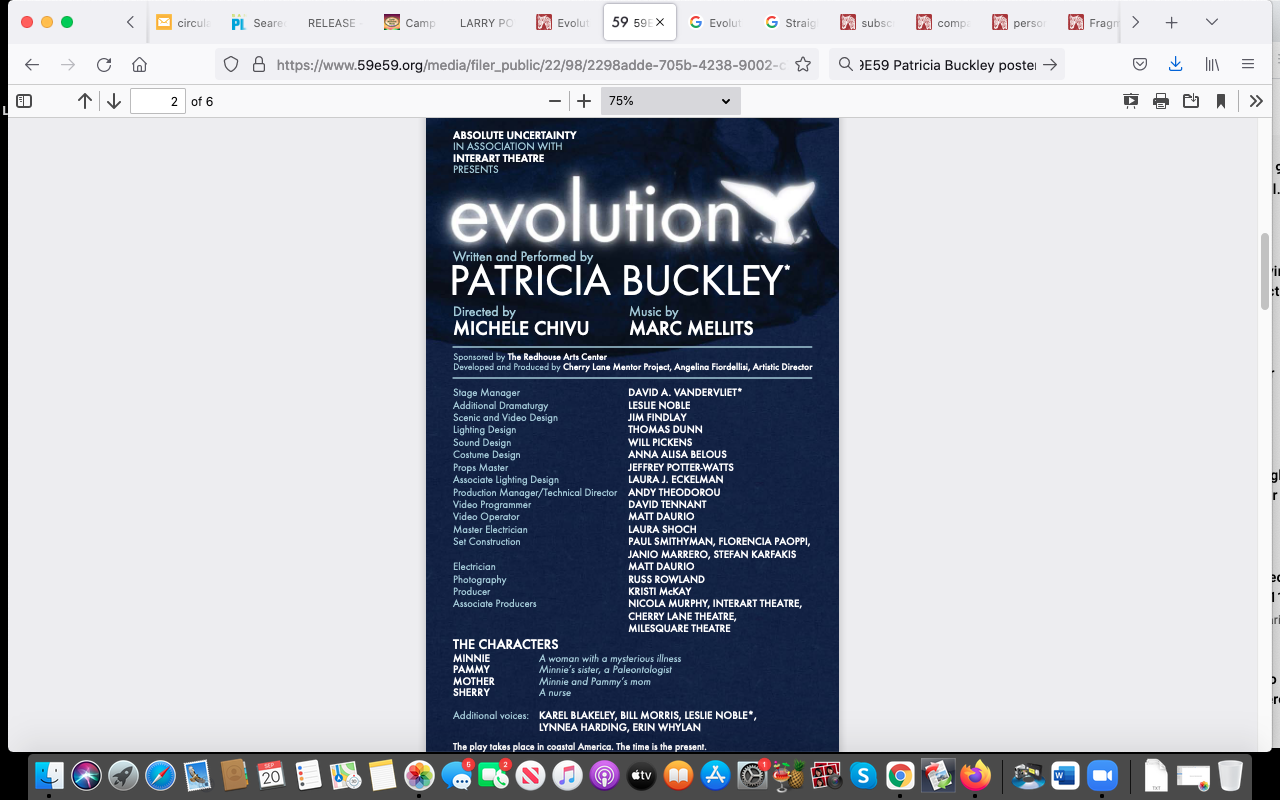Toggle the tracking protection shield icon

[231, 64]
